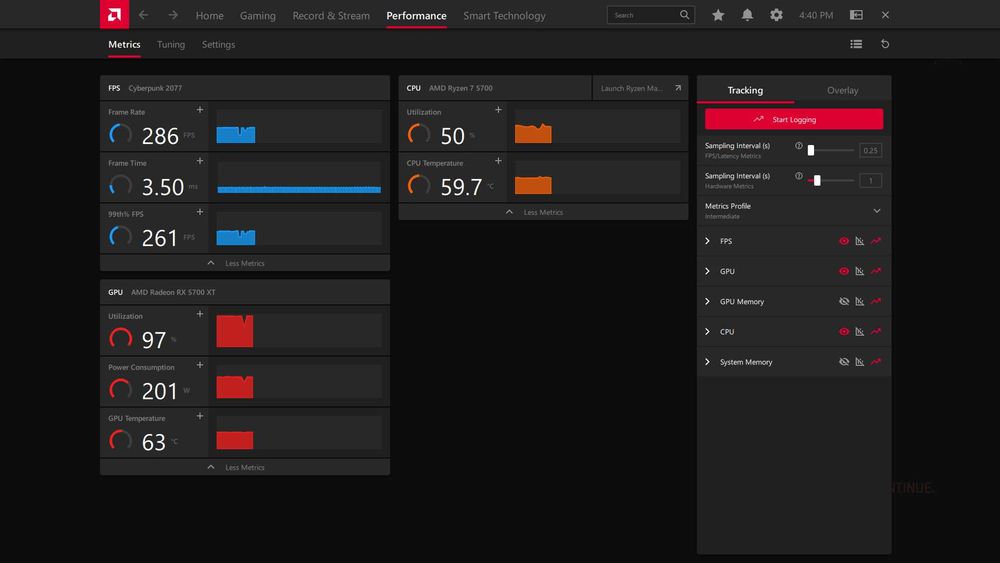
Task: Toggle GPU Memory row logging trend icon
Action: click(876, 302)
